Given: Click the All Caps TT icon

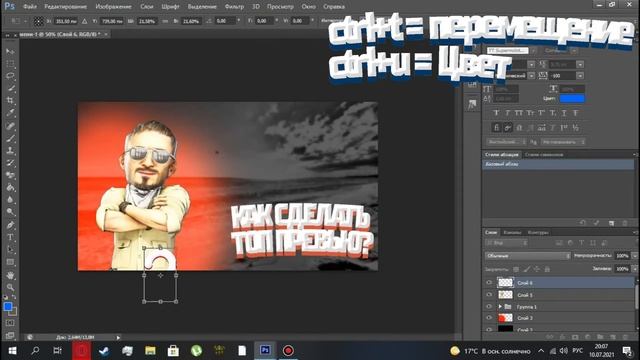Looking at the screenshot, I should 519,113.
